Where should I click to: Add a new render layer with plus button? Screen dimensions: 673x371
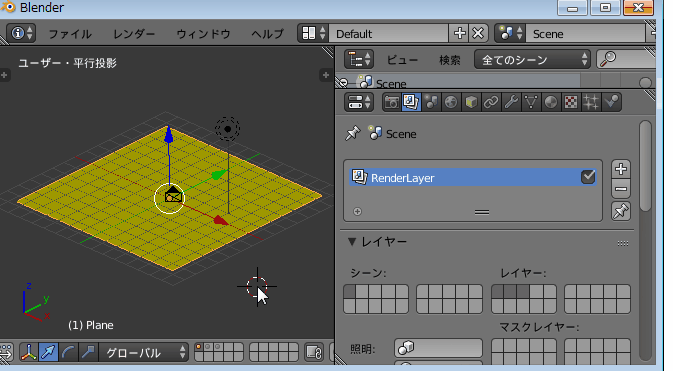point(621,169)
